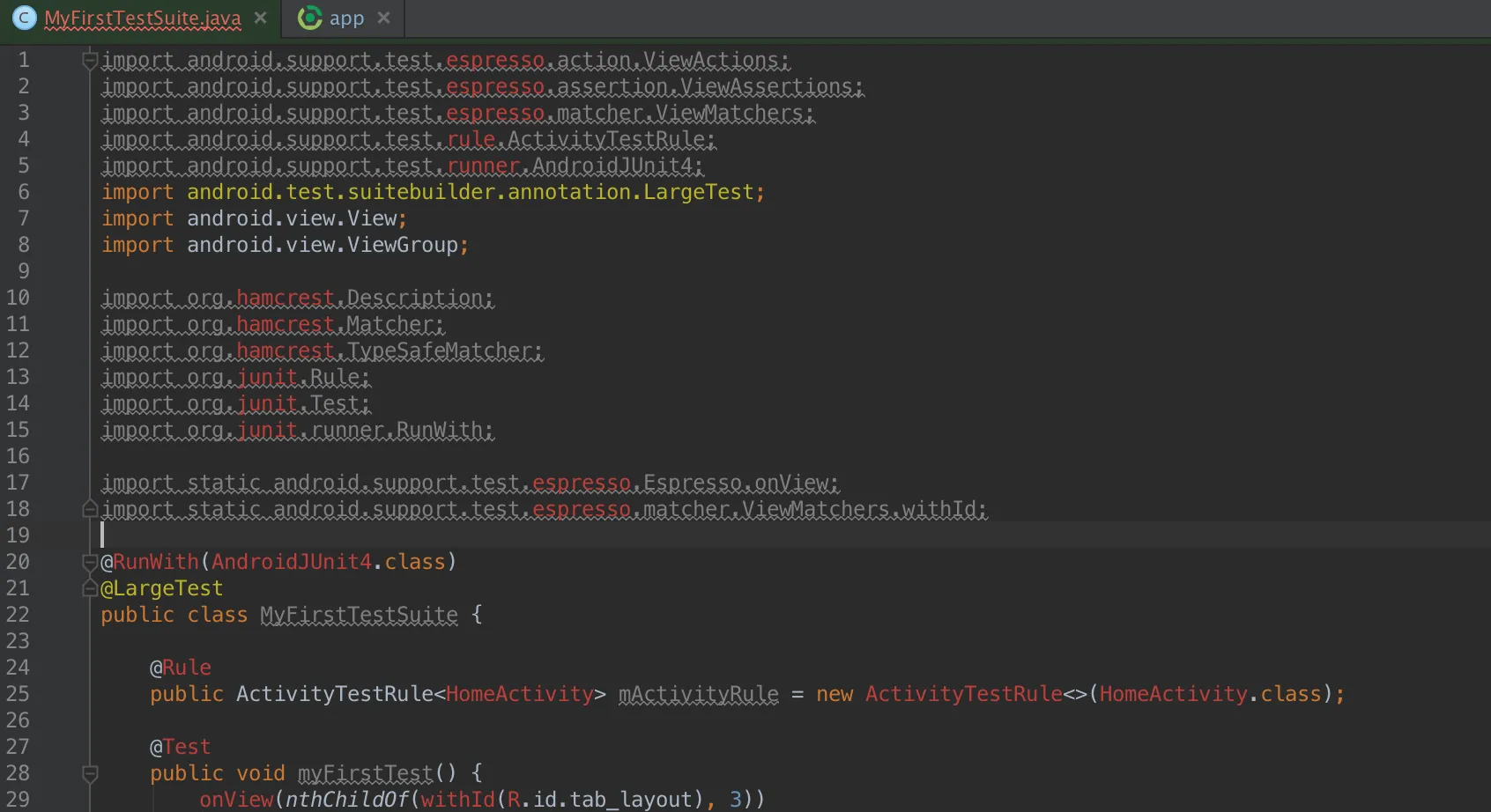Collapse annotation fold marker at line 20
The image size is (1491, 812).
pos(89,562)
